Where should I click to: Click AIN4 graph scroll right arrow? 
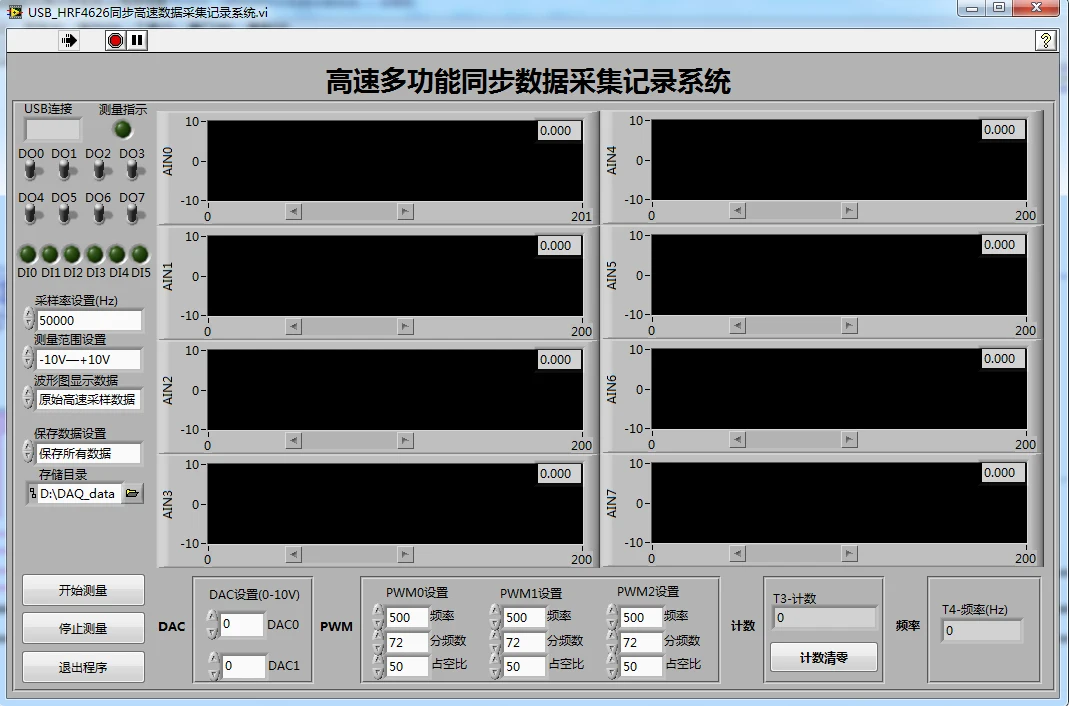(x=849, y=211)
